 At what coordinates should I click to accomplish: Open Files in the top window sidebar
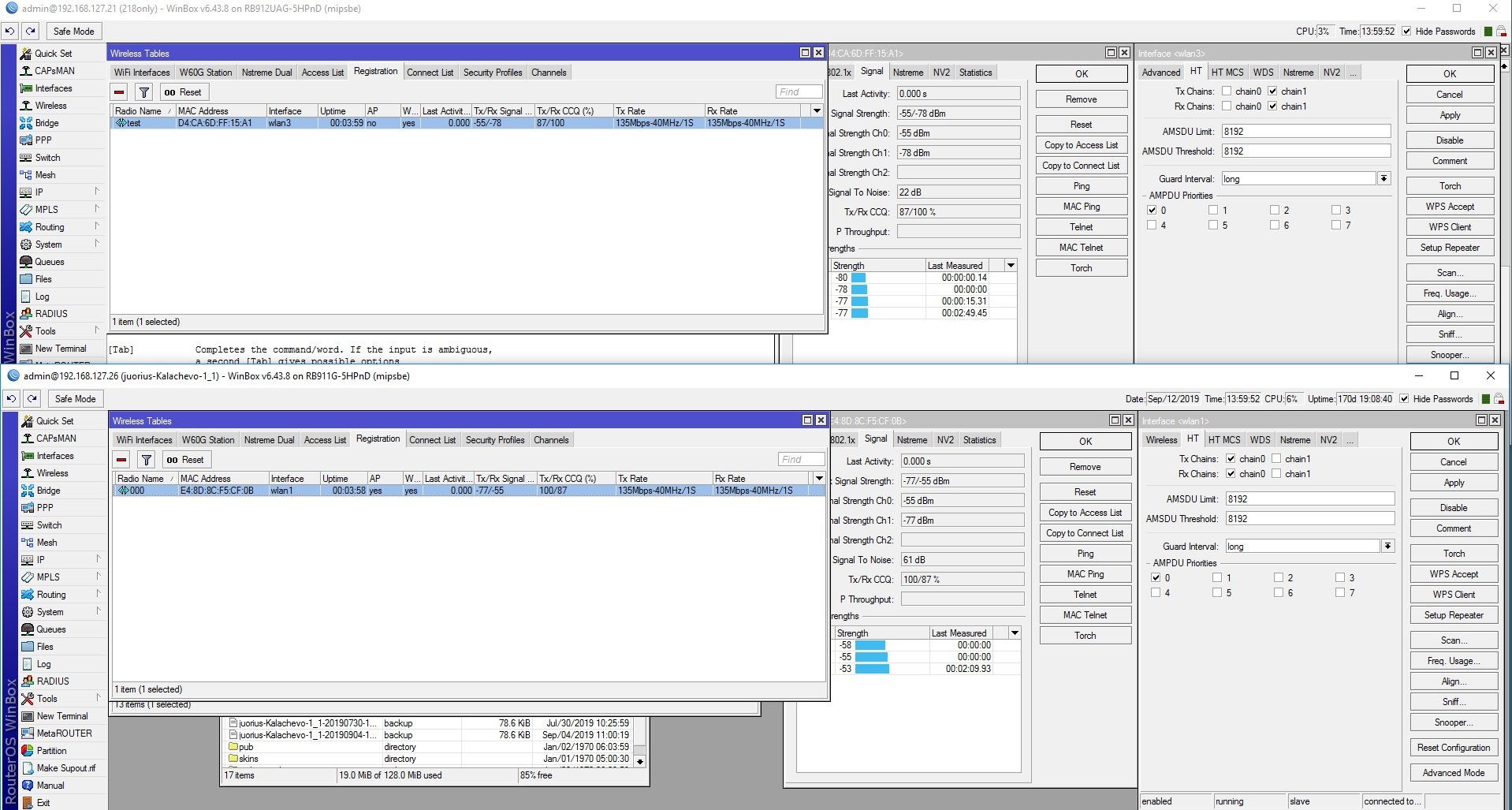pyautogui.click(x=43, y=279)
